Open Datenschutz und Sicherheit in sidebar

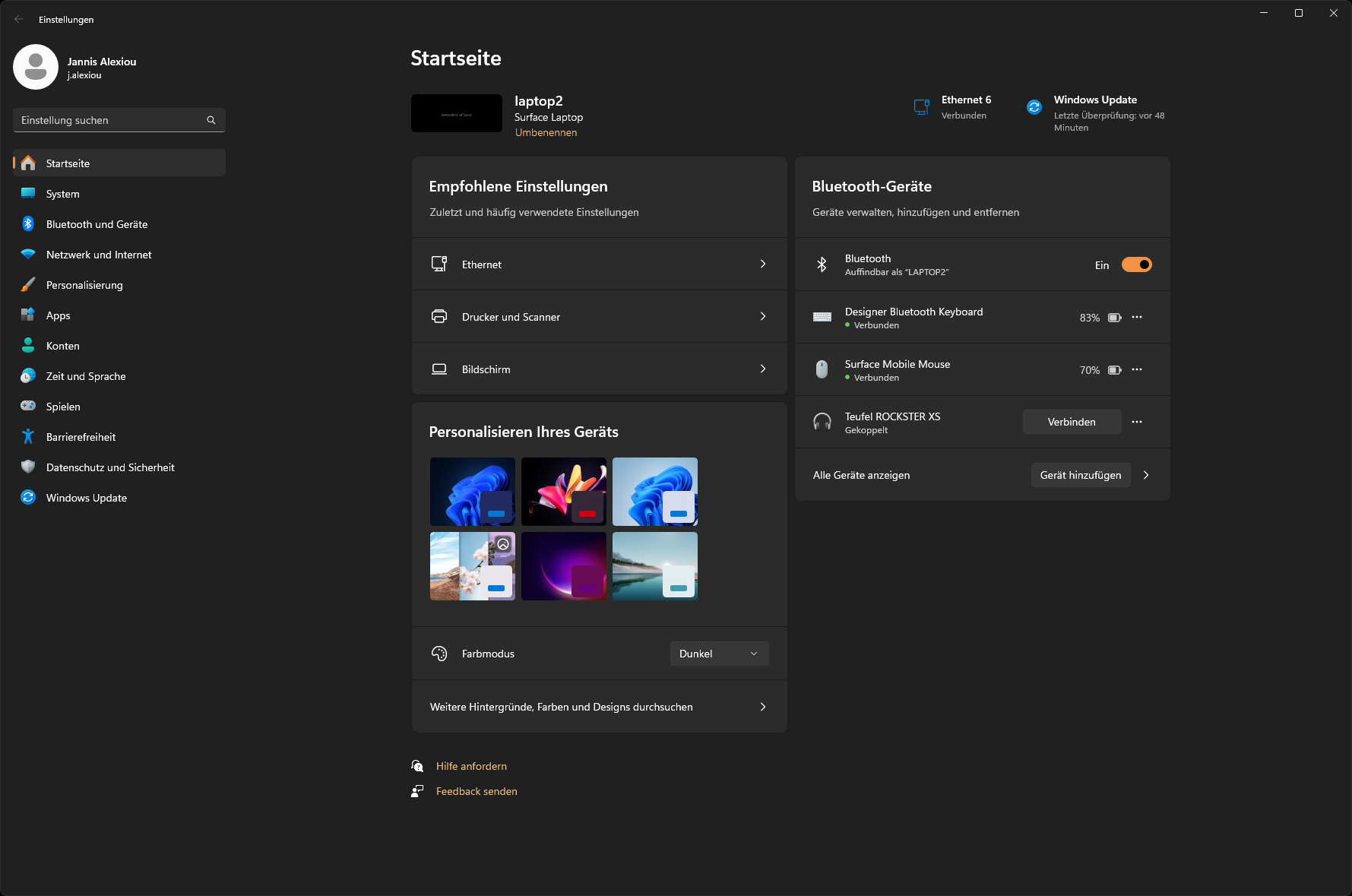tap(119, 467)
